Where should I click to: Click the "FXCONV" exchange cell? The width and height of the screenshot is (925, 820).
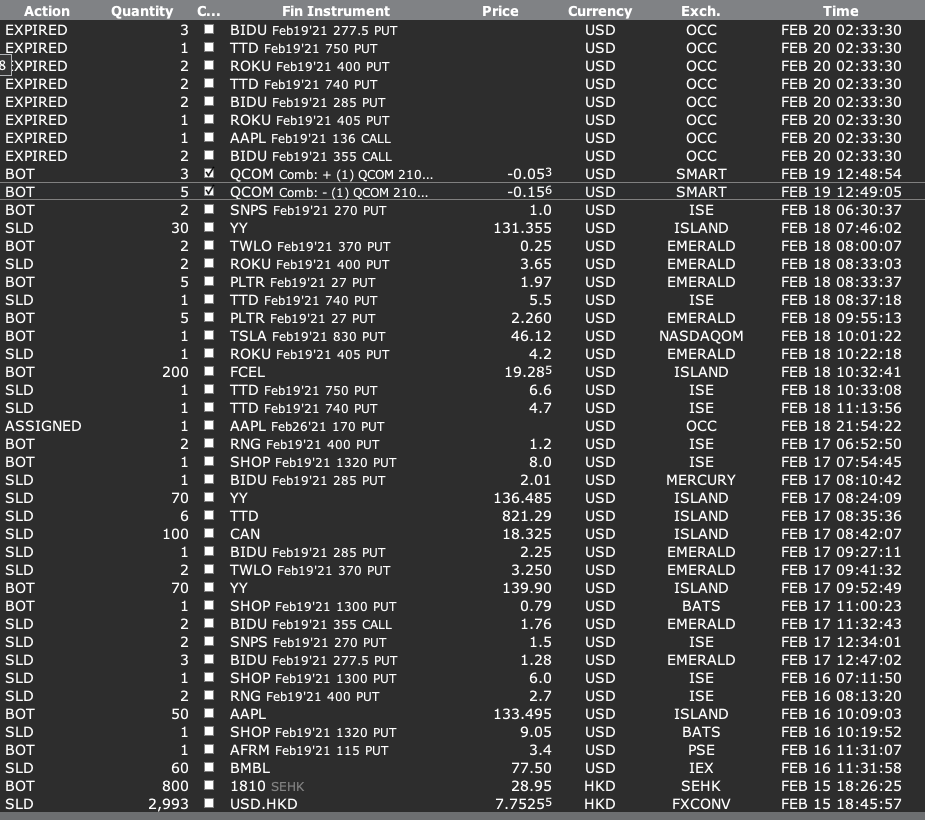coord(701,804)
